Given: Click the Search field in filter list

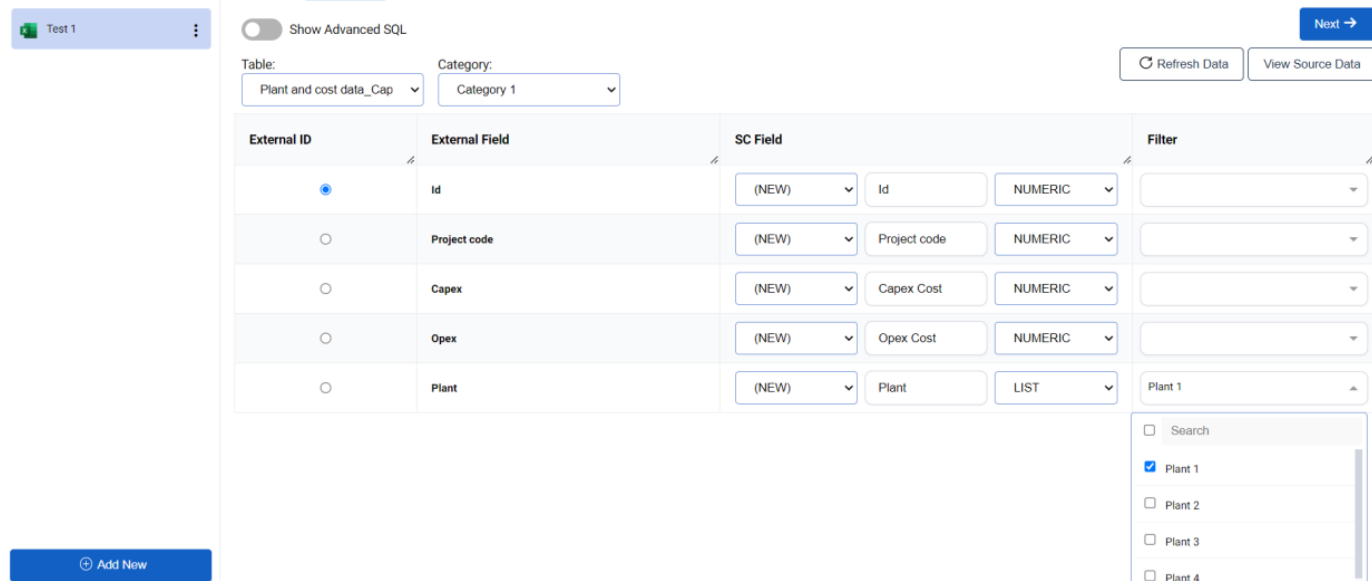Looking at the screenshot, I should [x=1262, y=431].
